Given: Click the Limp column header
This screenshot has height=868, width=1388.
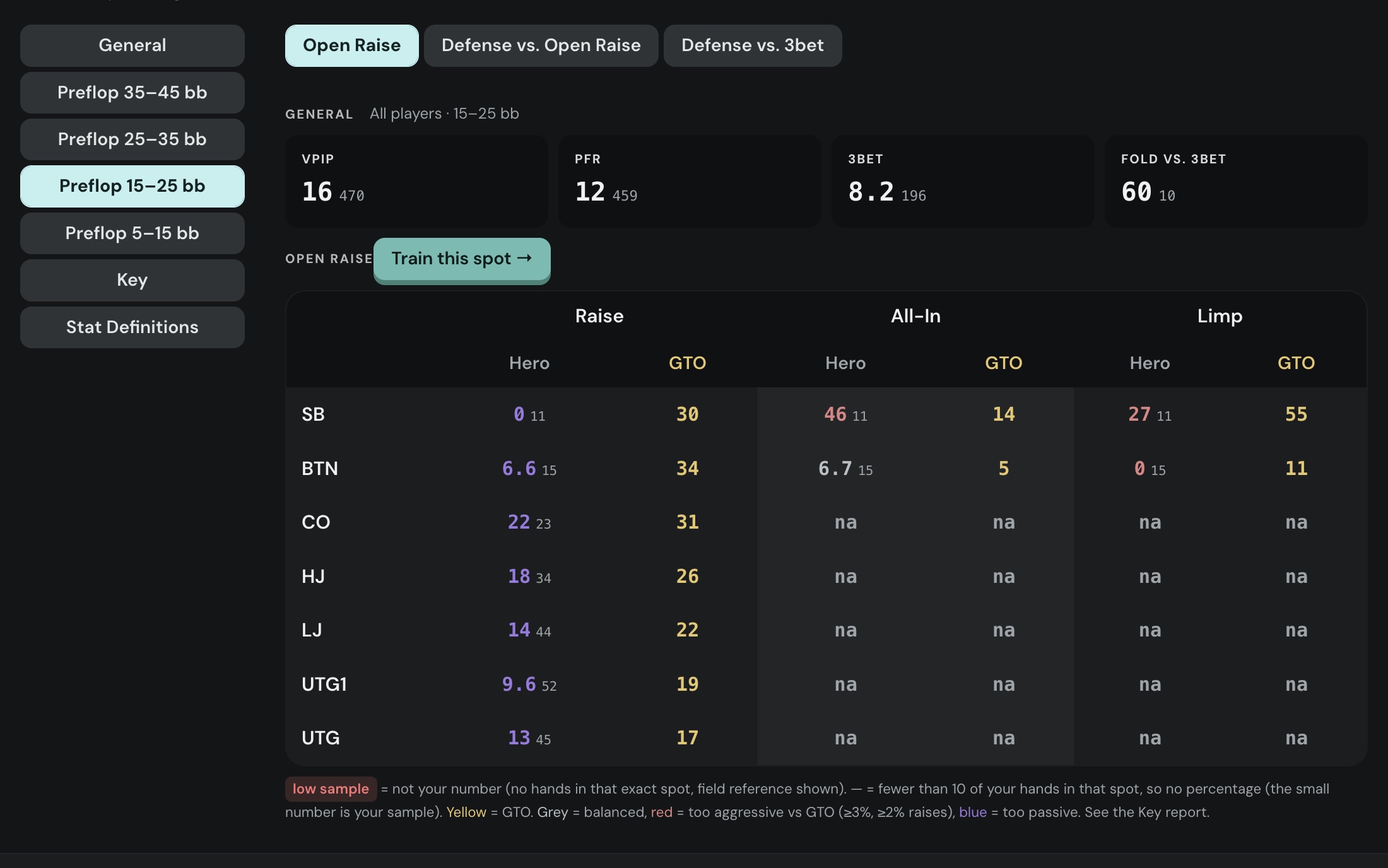Looking at the screenshot, I should [1220, 316].
